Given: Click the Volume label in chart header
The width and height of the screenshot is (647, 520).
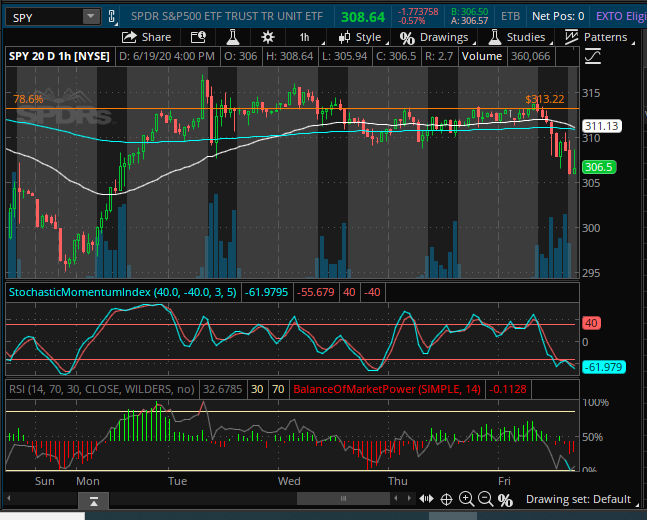Looking at the screenshot, I should tap(482, 56).
